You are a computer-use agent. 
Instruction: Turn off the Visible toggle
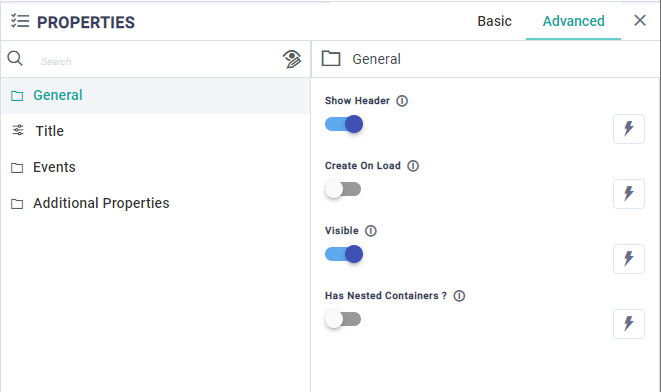[344, 254]
